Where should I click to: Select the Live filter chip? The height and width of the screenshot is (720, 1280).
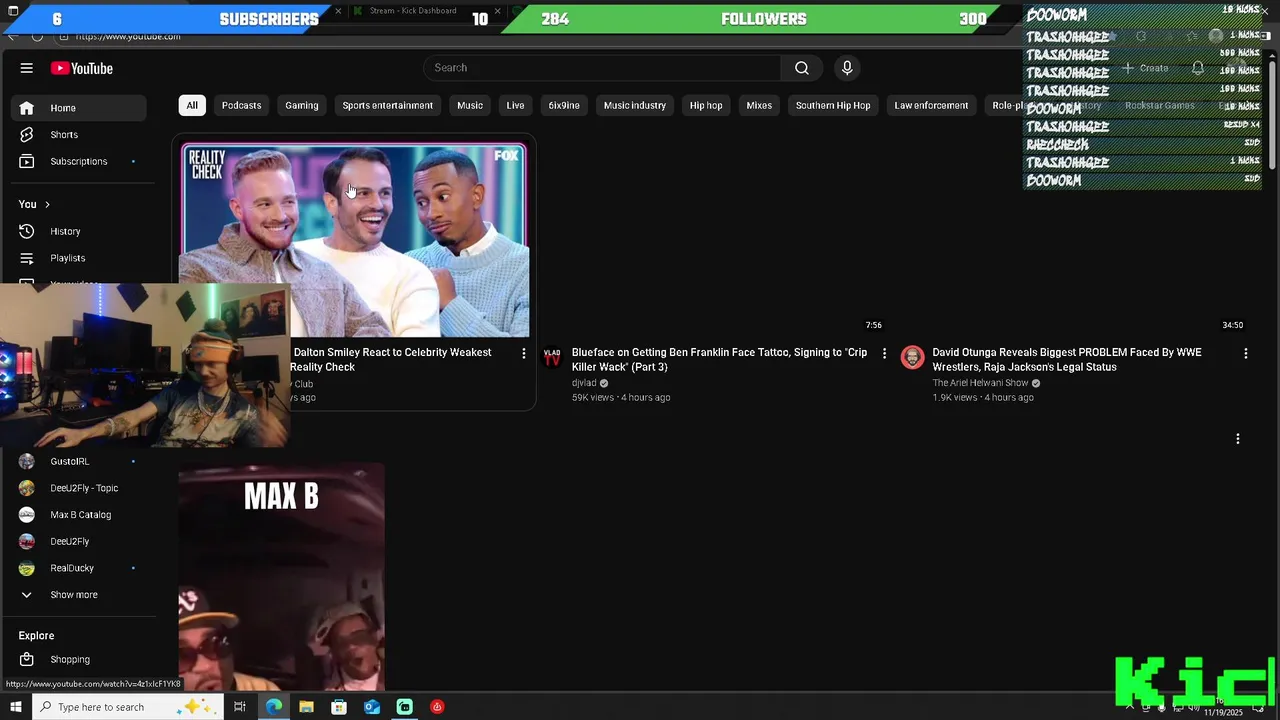[x=515, y=105]
